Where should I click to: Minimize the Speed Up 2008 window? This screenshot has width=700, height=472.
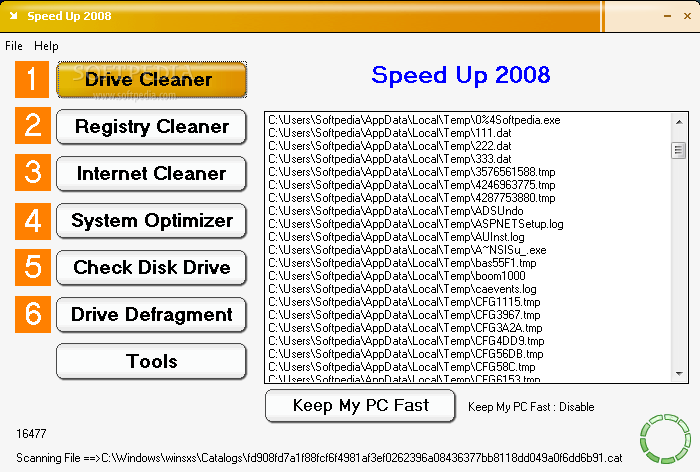[667, 16]
